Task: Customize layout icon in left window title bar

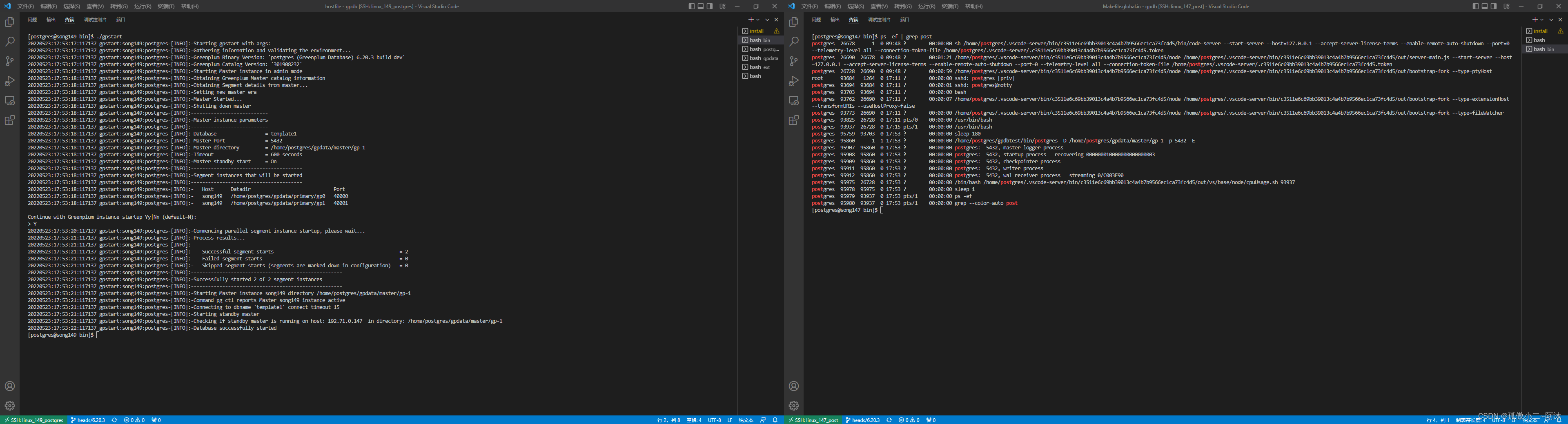Action: pyautogui.click(x=722, y=6)
